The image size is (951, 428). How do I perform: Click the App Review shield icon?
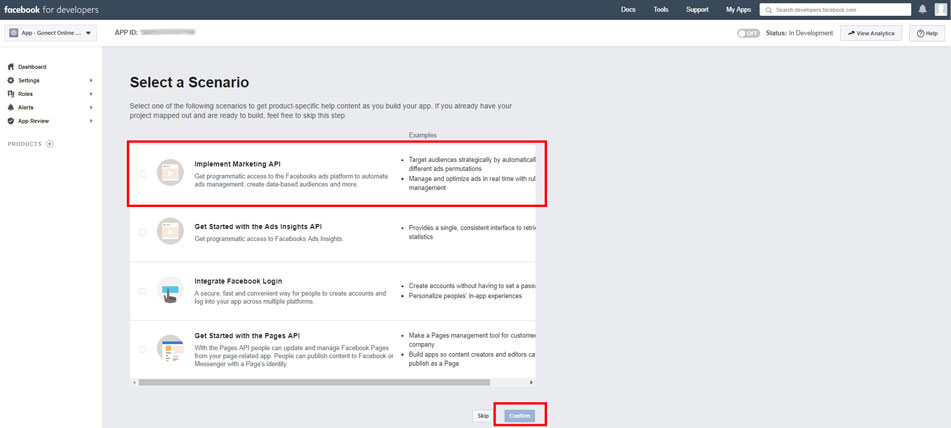pyautogui.click(x=10, y=121)
